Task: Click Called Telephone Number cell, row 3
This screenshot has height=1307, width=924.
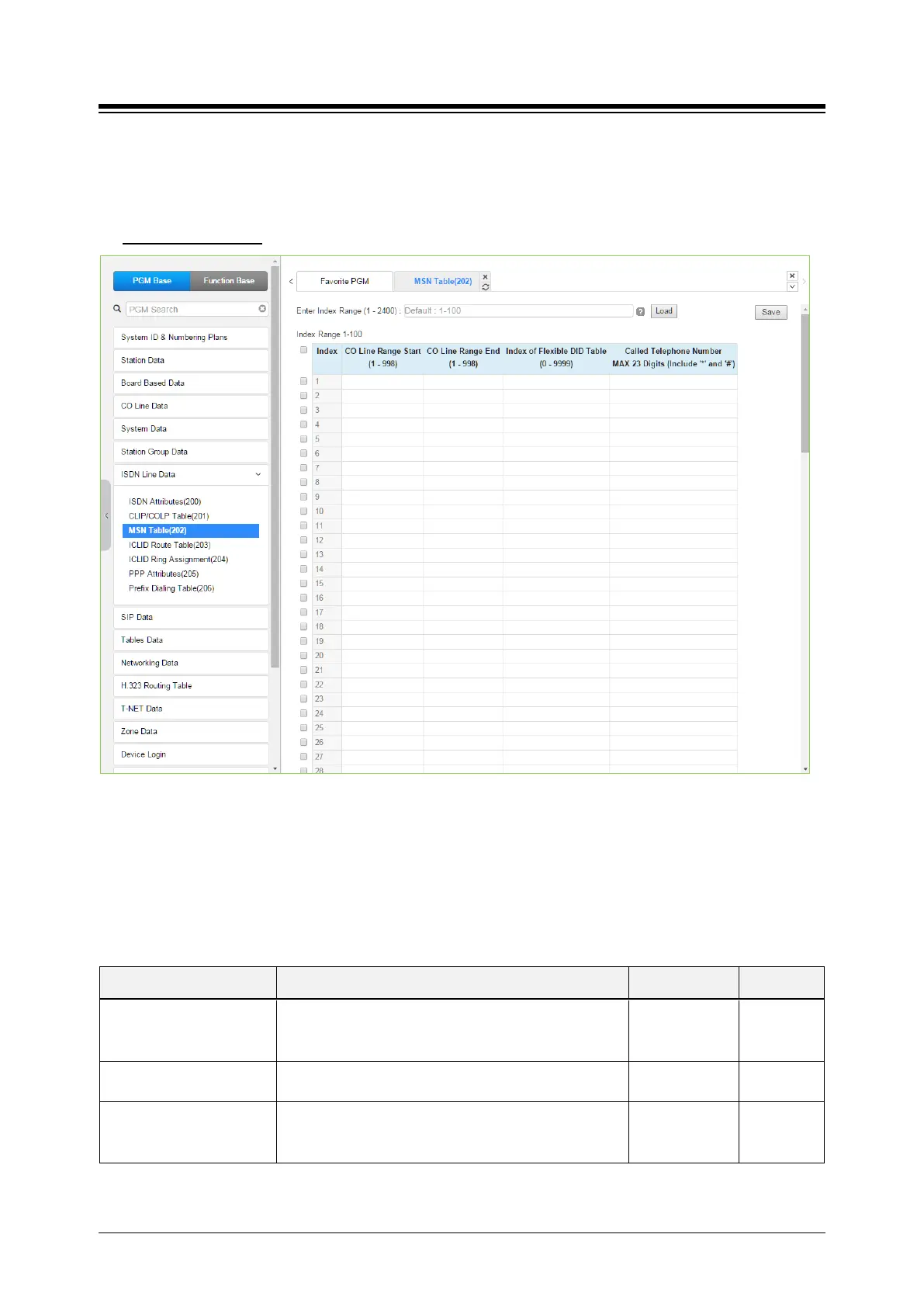Action: (673, 410)
